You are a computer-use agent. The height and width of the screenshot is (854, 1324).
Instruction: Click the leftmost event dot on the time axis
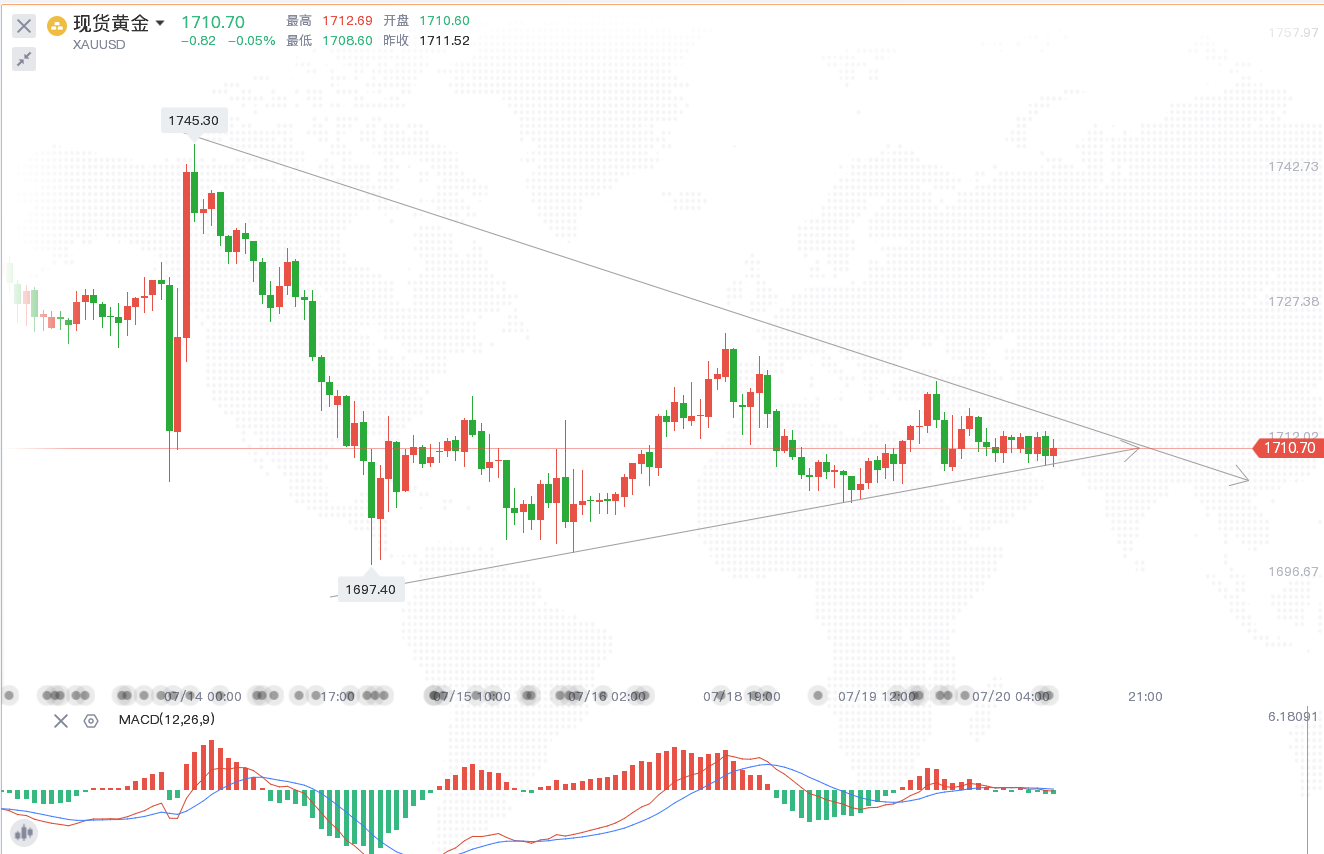pyautogui.click(x=9, y=694)
